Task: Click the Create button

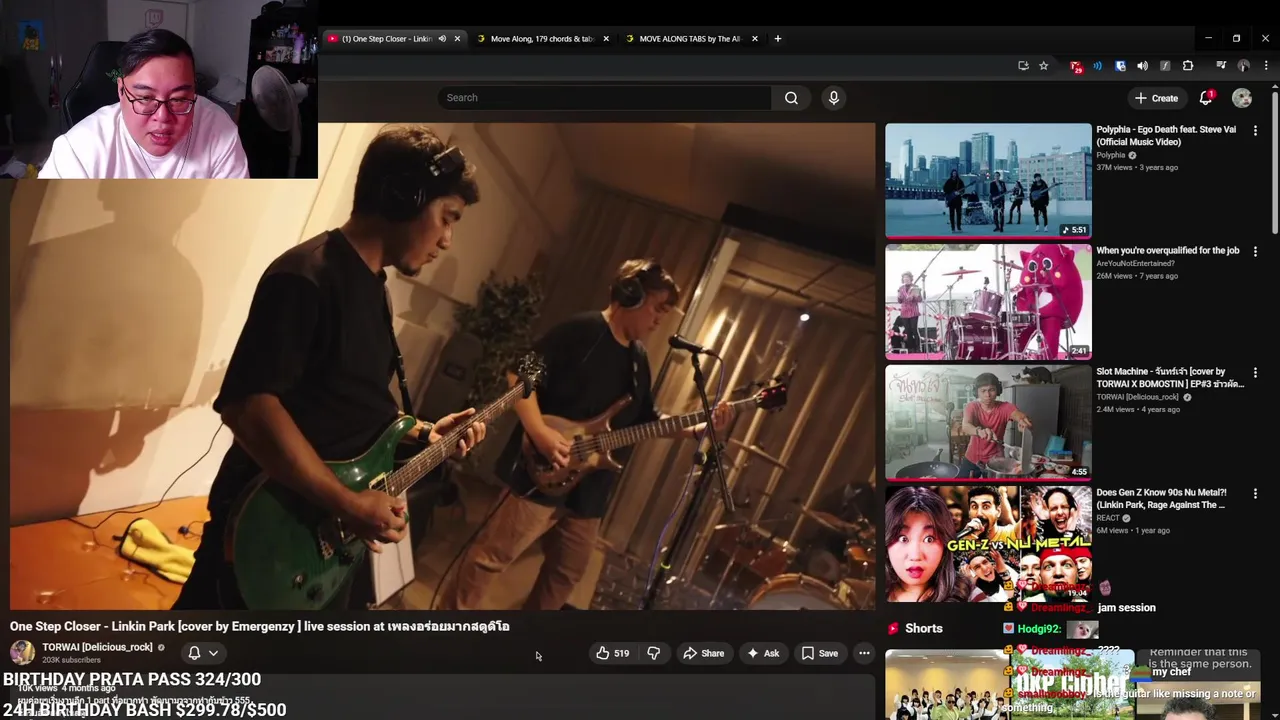Action: 1157,98
